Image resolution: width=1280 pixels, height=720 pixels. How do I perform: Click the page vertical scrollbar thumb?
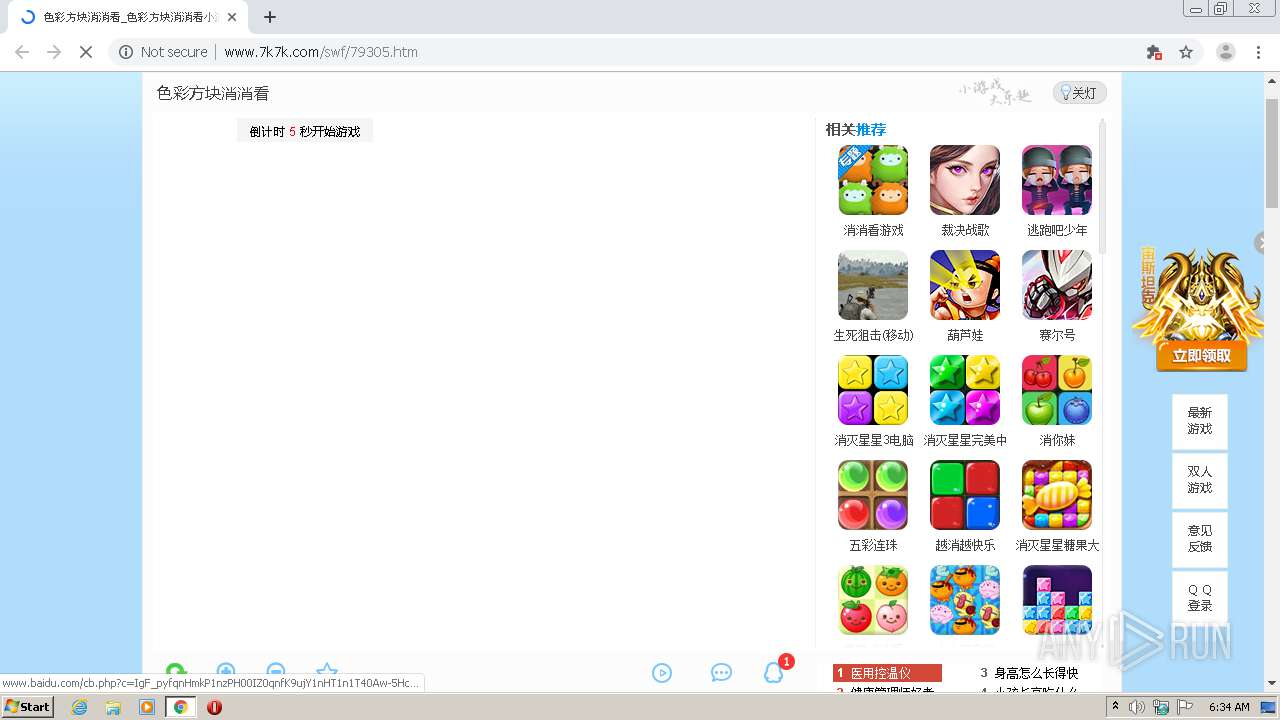point(1272,153)
